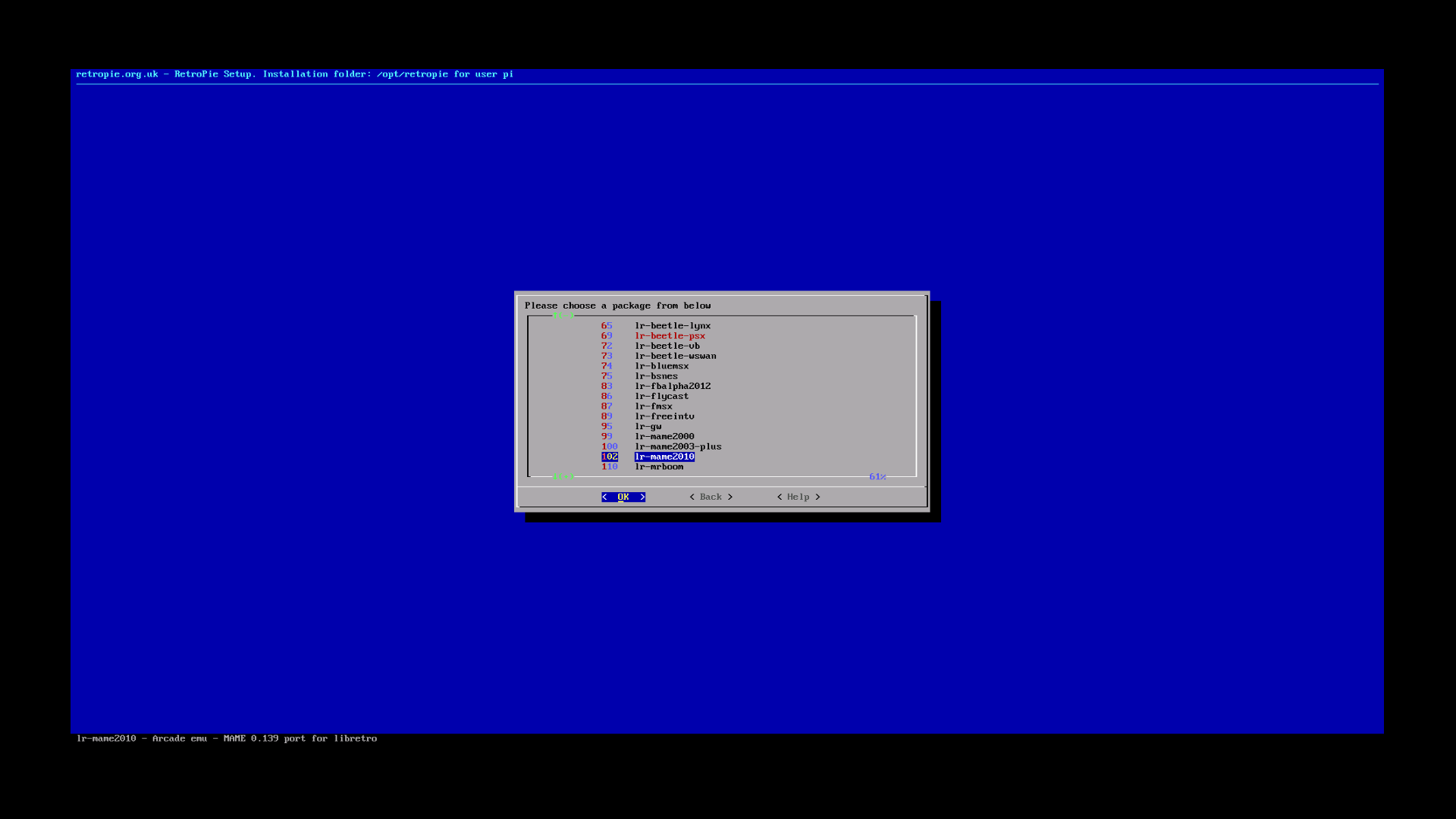Viewport: 1456px width, 819px height.
Task: Pick the lr-flycast entry
Action: [661, 396]
